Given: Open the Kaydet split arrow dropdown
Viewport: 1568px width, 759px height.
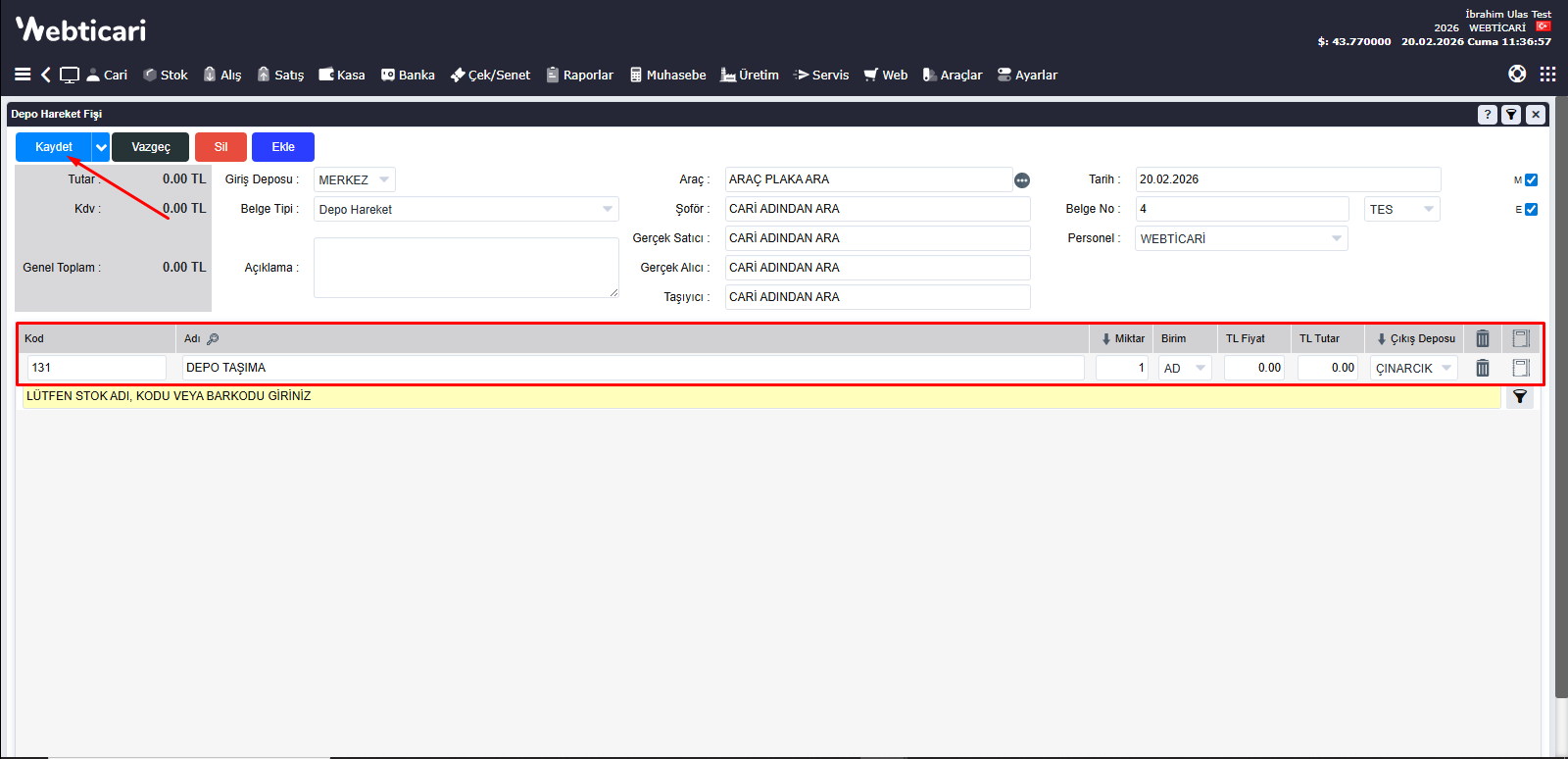Looking at the screenshot, I should [x=101, y=147].
